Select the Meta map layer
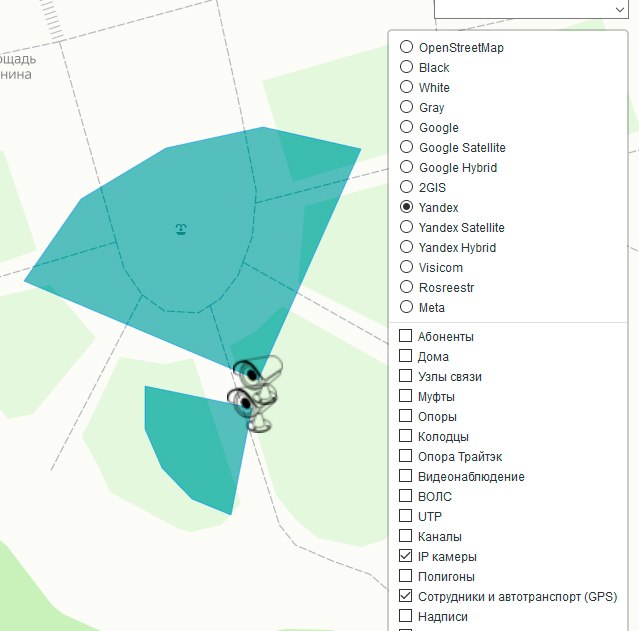The image size is (639, 631). tap(406, 307)
